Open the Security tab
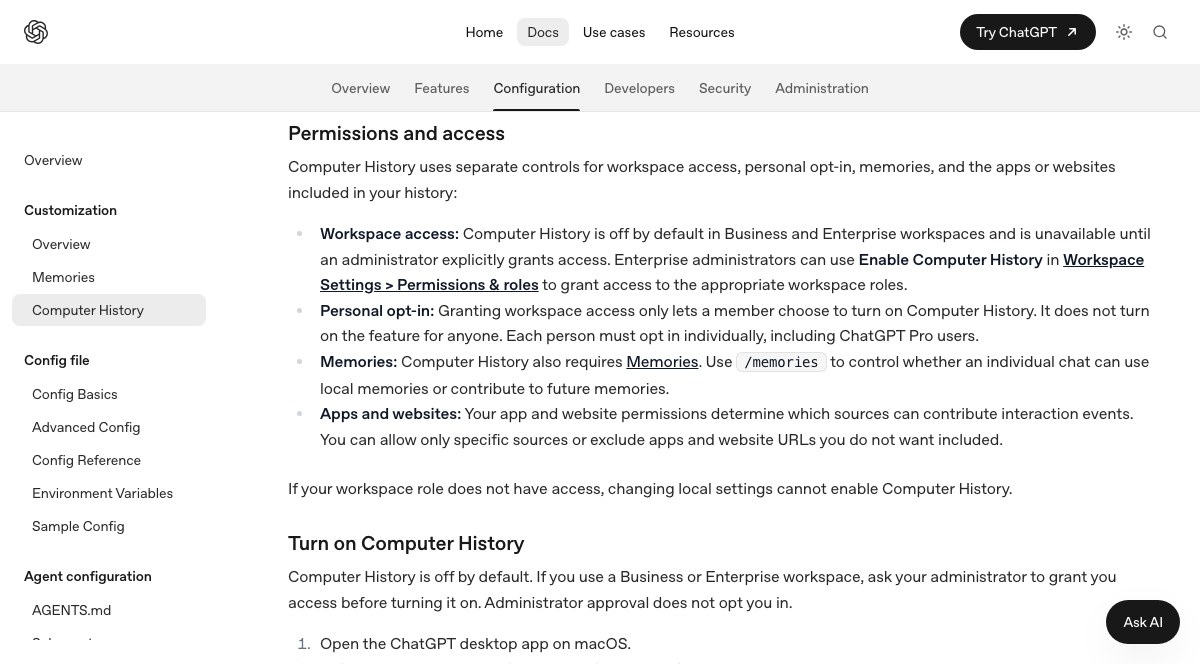 pos(725,88)
